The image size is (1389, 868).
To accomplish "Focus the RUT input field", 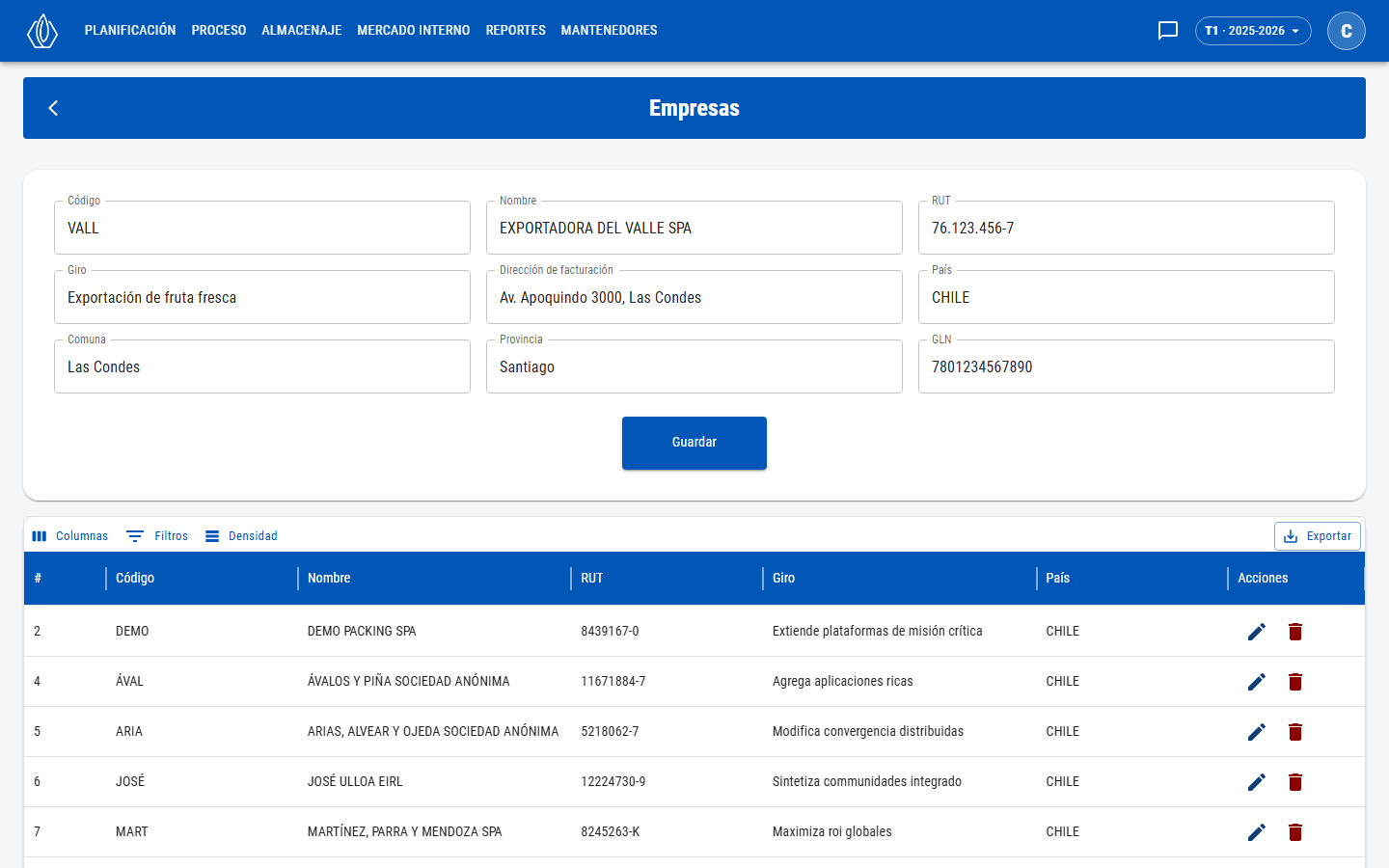I will tap(1127, 228).
